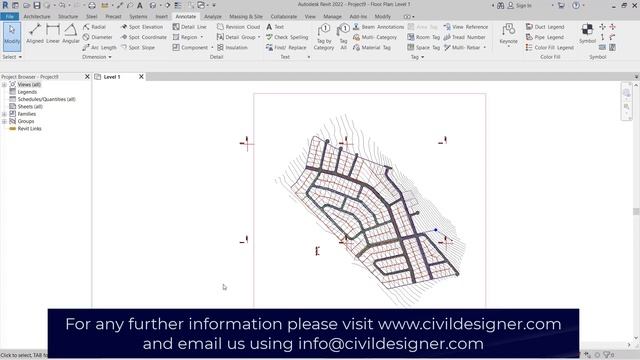Select the Radial dimension tool
640x360 pixels.
(x=94, y=27)
